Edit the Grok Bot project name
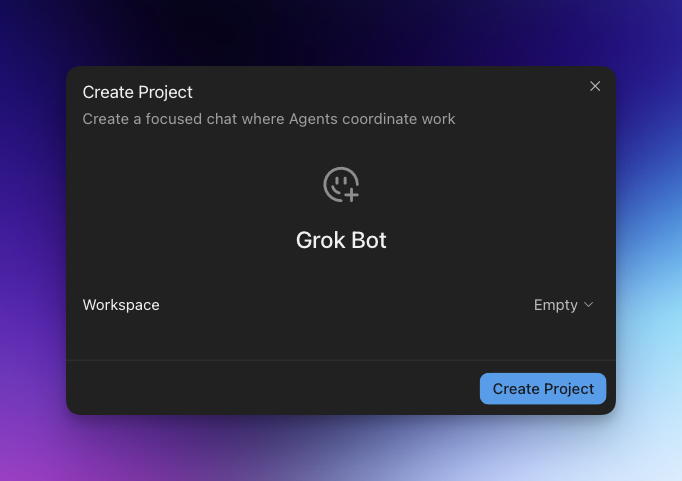The width and height of the screenshot is (682, 481). click(x=341, y=240)
